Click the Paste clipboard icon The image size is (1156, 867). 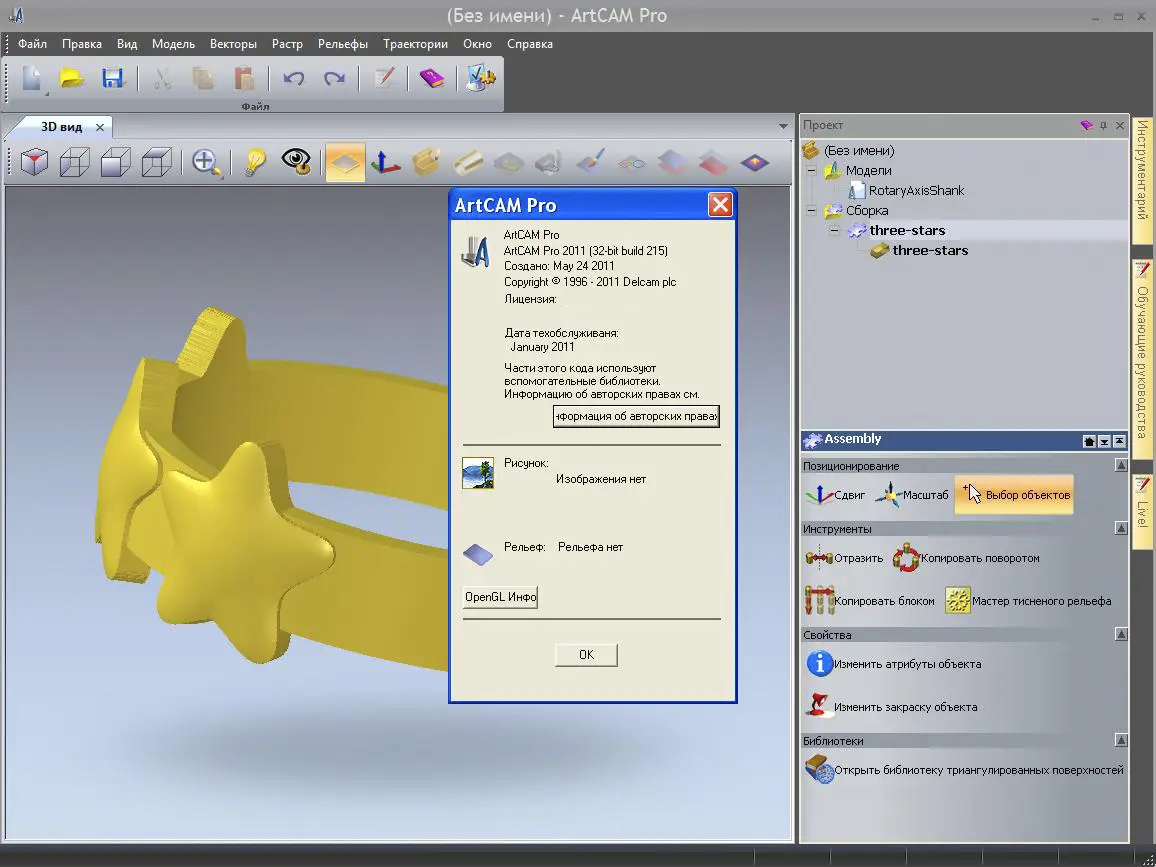(x=243, y=77)
